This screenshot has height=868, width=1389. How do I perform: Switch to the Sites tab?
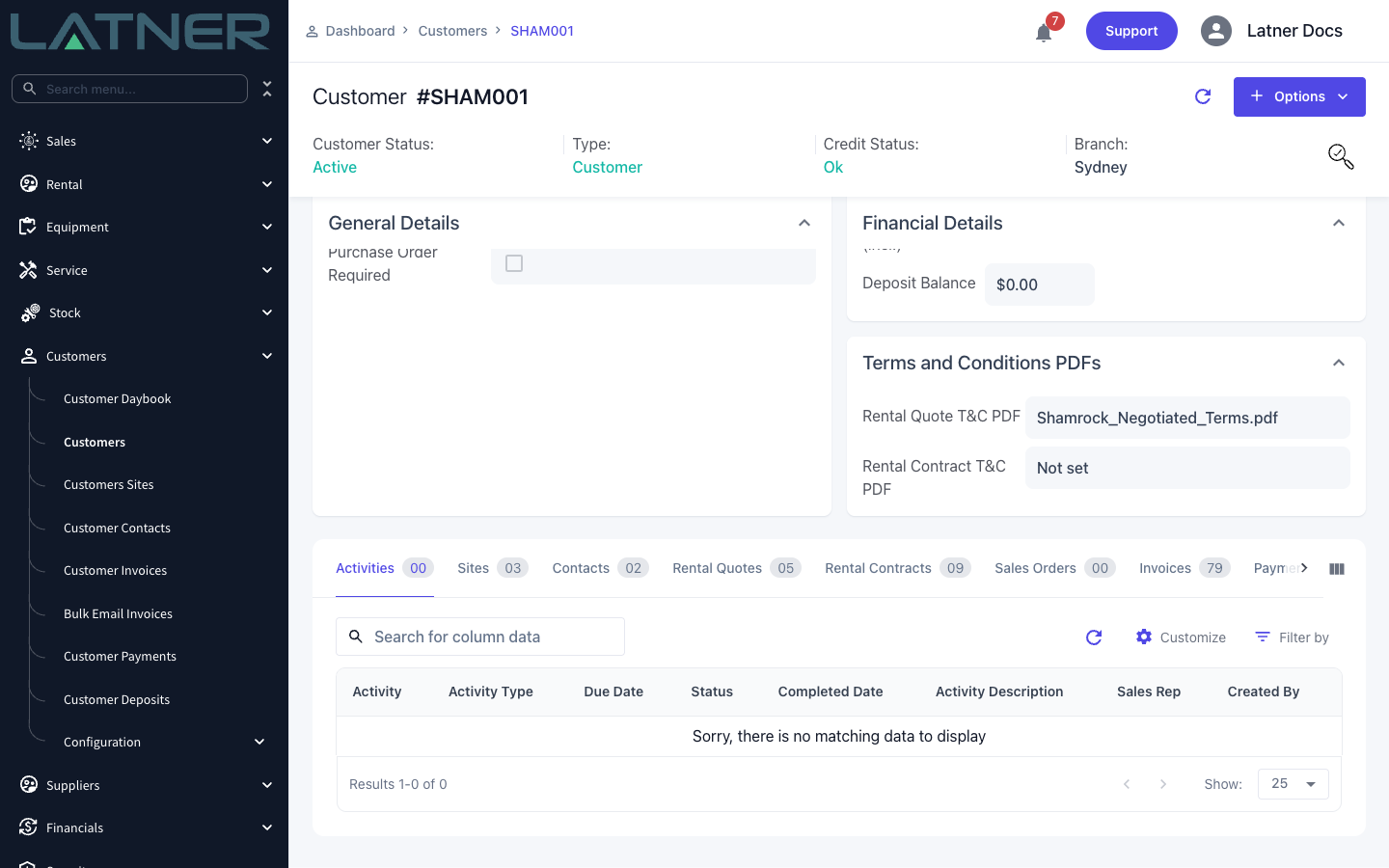[x=492, y=568]
